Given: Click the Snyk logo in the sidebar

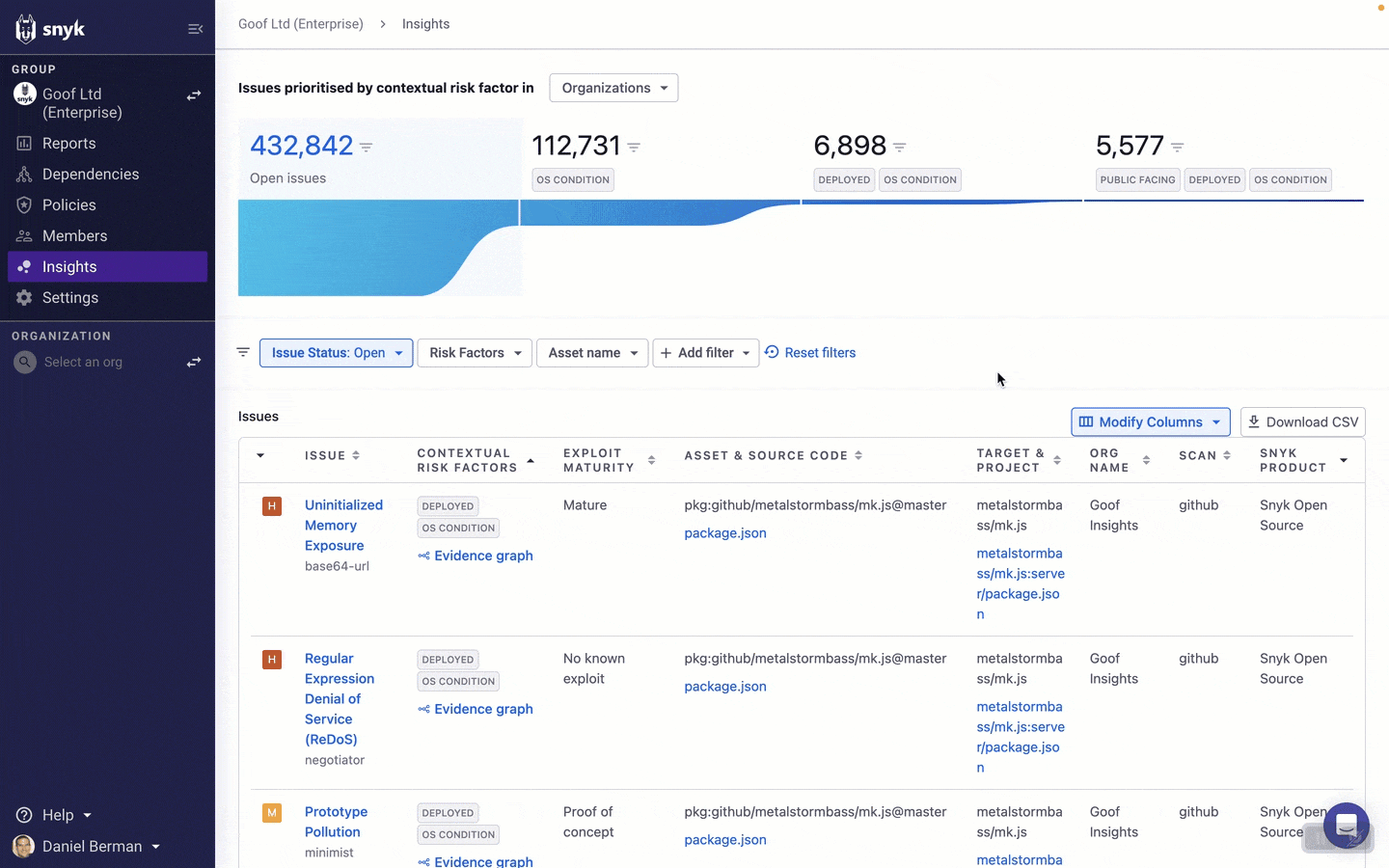Looking at the screenshot, I should coord(50,29).
